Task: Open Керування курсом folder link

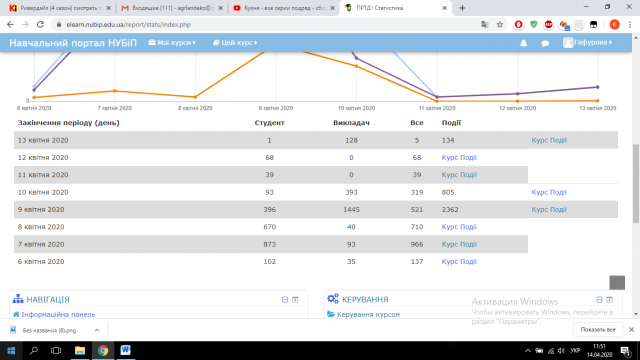Action: (368, 314)
